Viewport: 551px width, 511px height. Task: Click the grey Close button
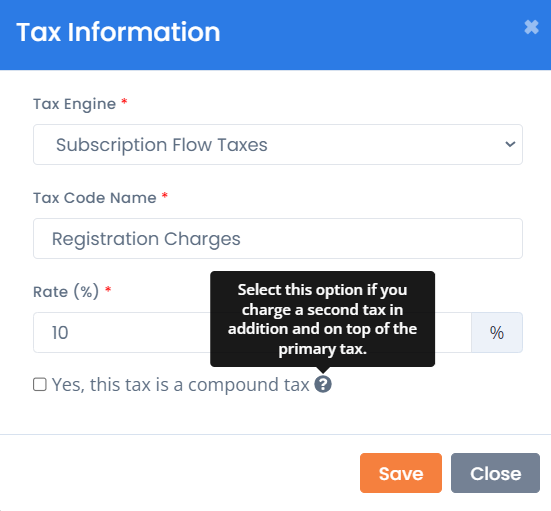[x=495, y=473]
